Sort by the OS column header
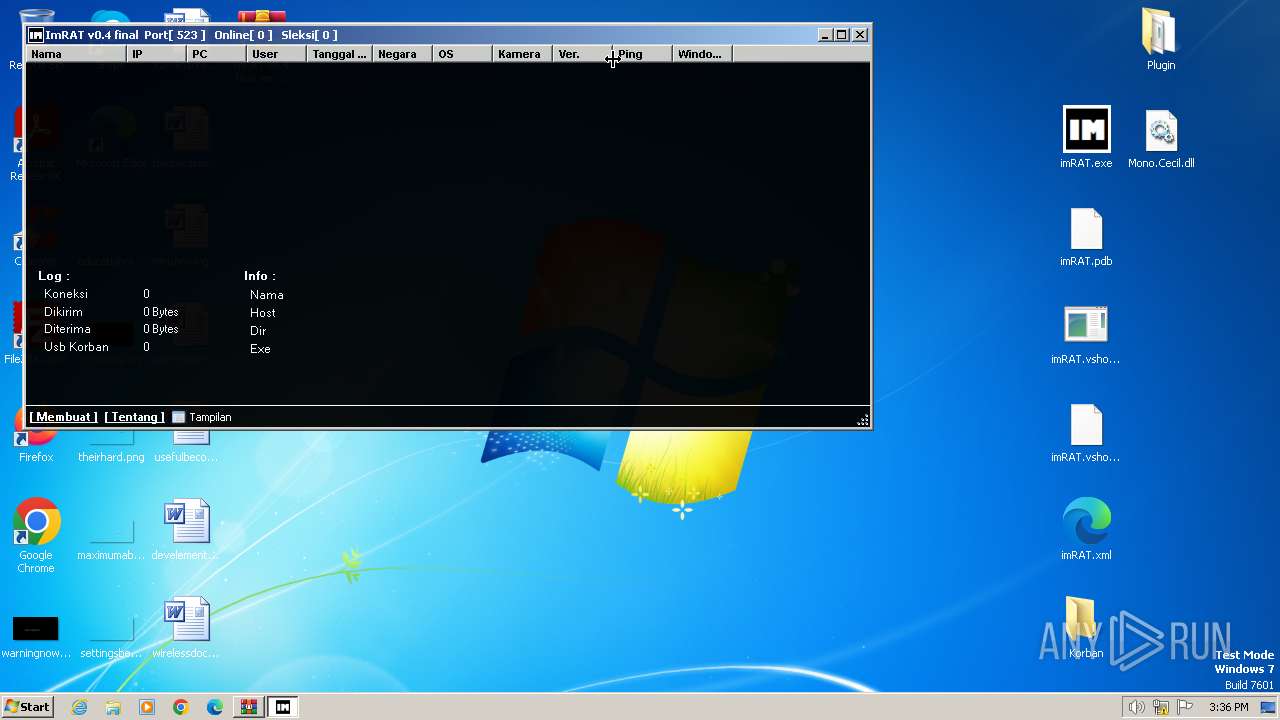Image resolution: width=1280 pixels, height=720 pixels. coord(463,54)
